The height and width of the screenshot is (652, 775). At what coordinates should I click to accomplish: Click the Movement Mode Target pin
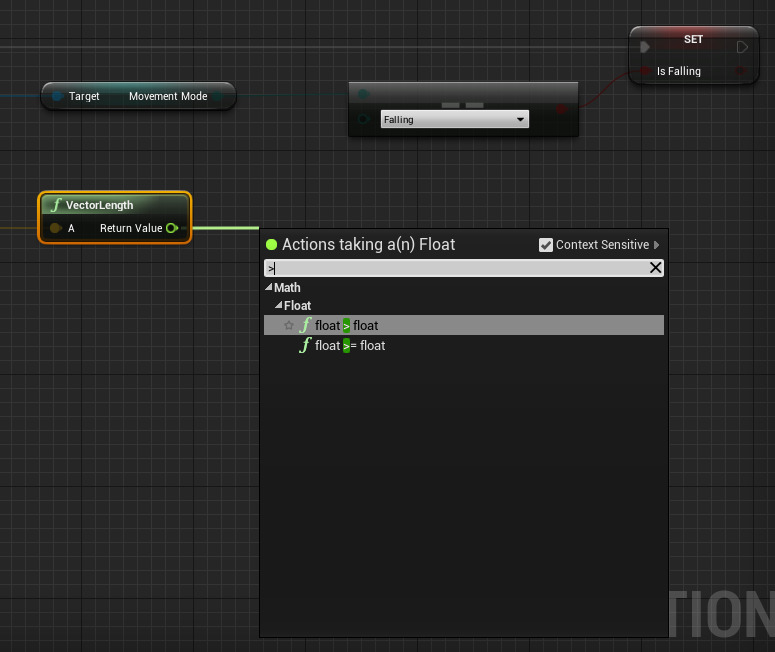coord(57,96)
